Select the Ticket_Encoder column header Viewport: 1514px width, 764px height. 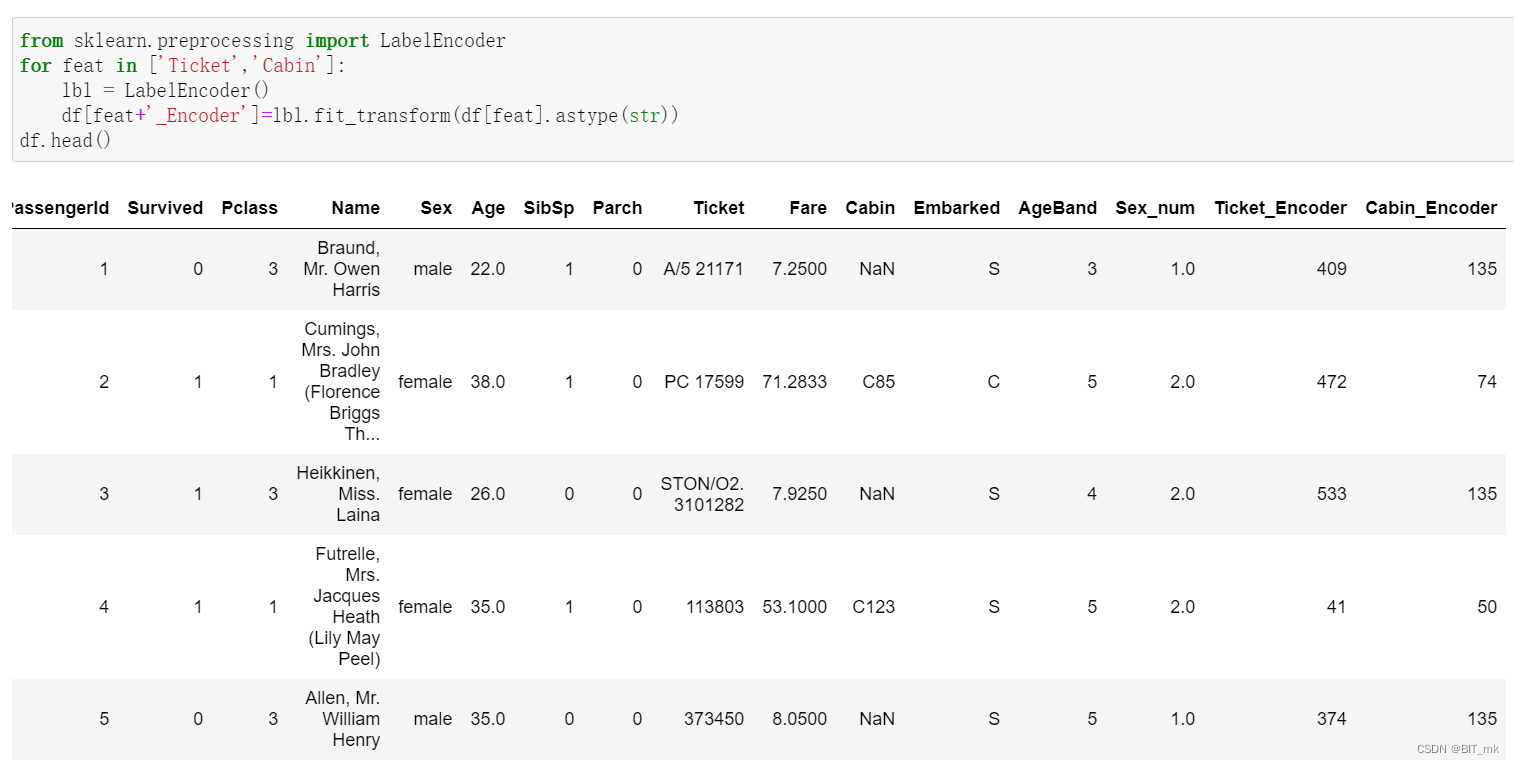click(1280, 208)
